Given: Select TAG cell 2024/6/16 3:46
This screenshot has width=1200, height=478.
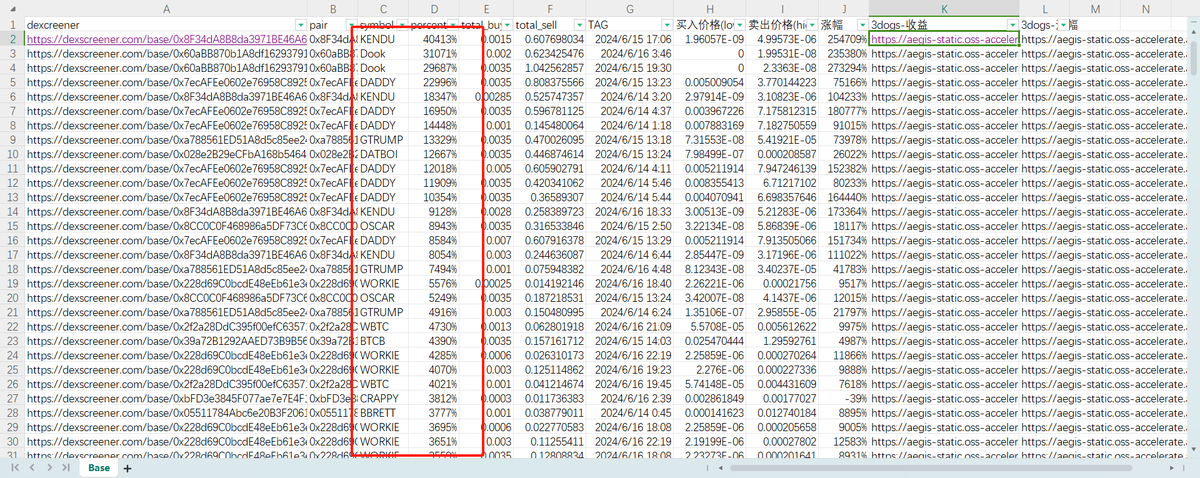Looking at the screenshot, I should pos(630,54).
